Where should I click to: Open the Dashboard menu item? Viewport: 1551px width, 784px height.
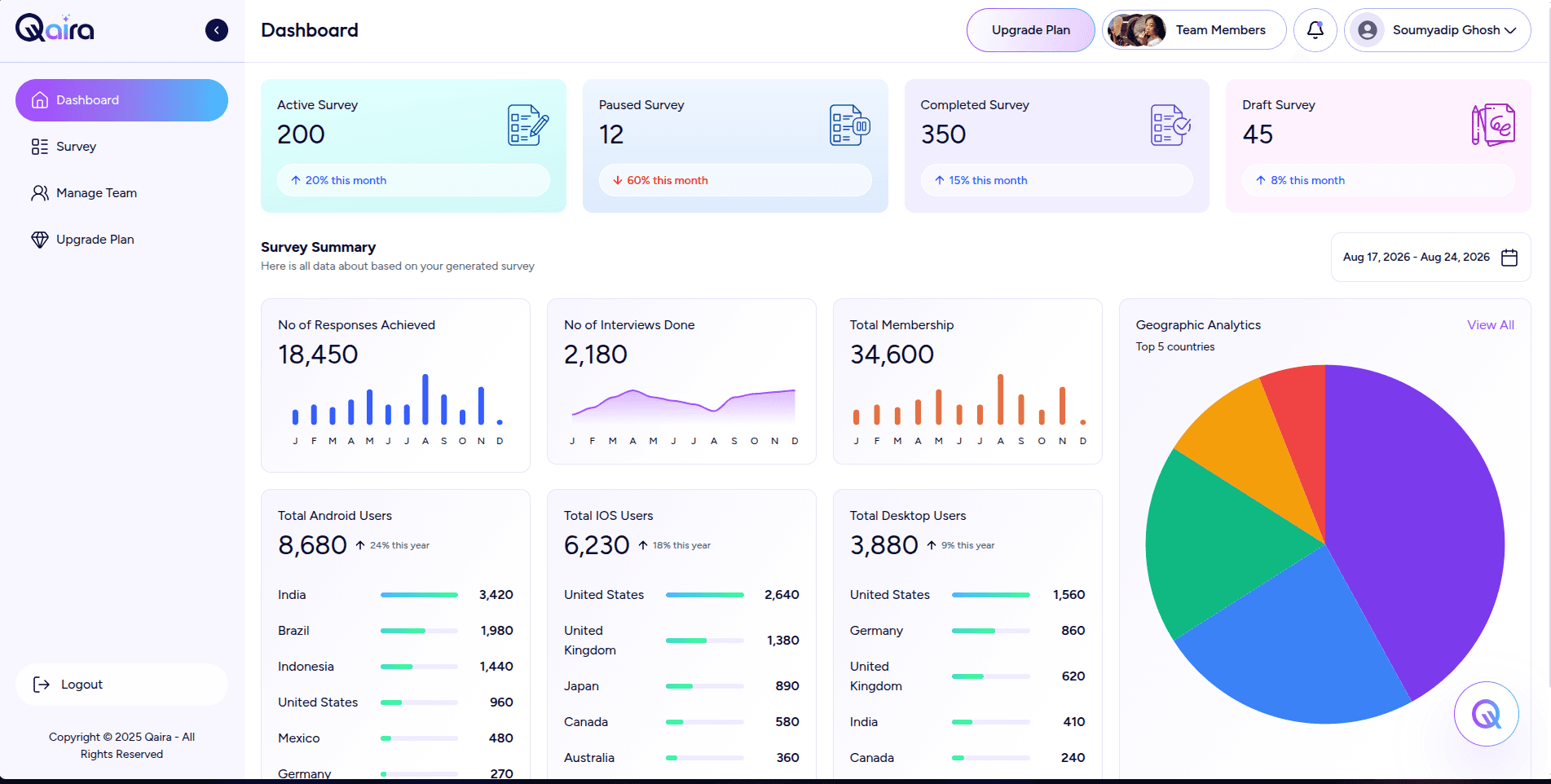121,100
